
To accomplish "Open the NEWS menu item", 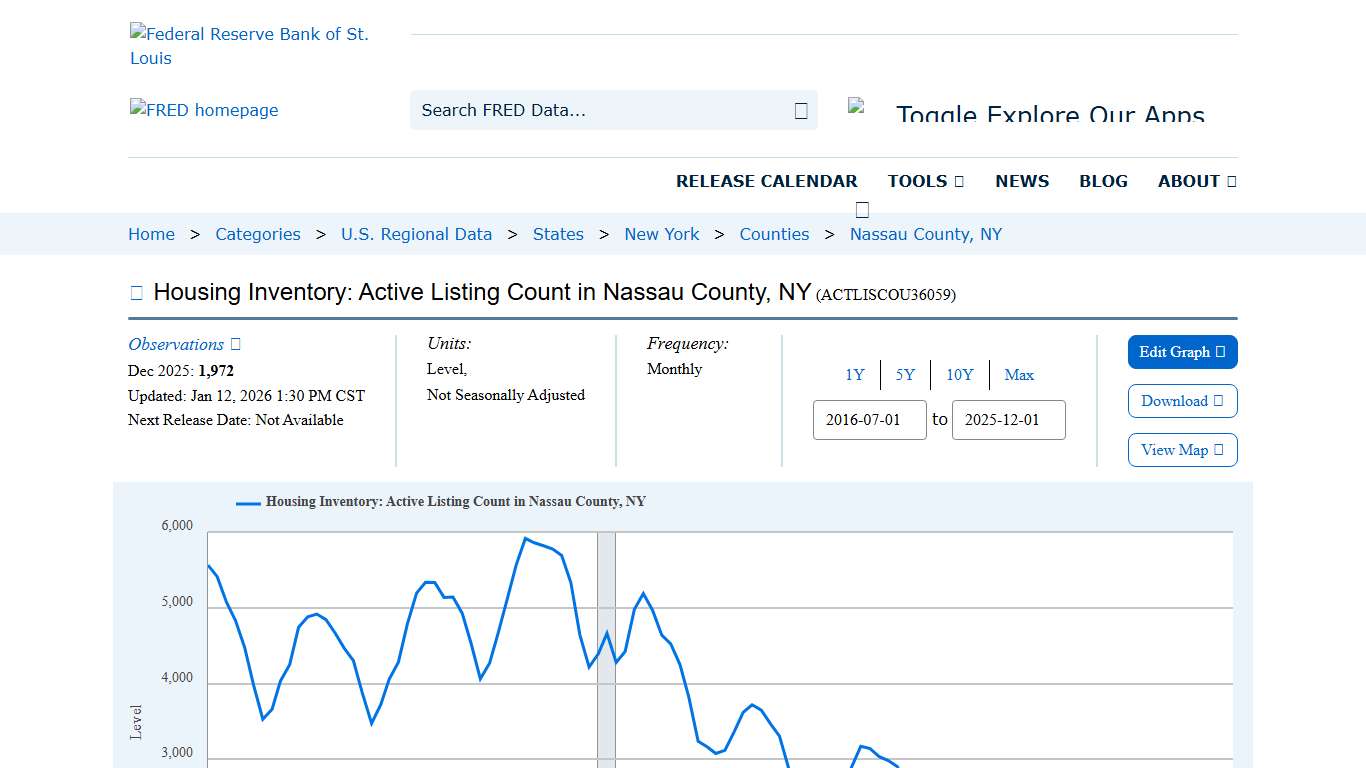I will [x=1022, y=181].
